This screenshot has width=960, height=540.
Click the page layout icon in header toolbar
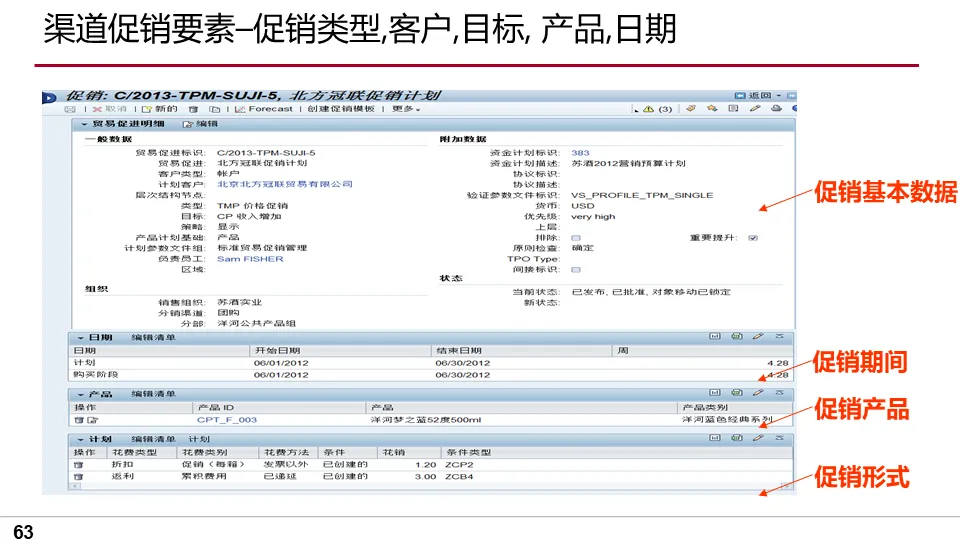(x=733, y=108)
